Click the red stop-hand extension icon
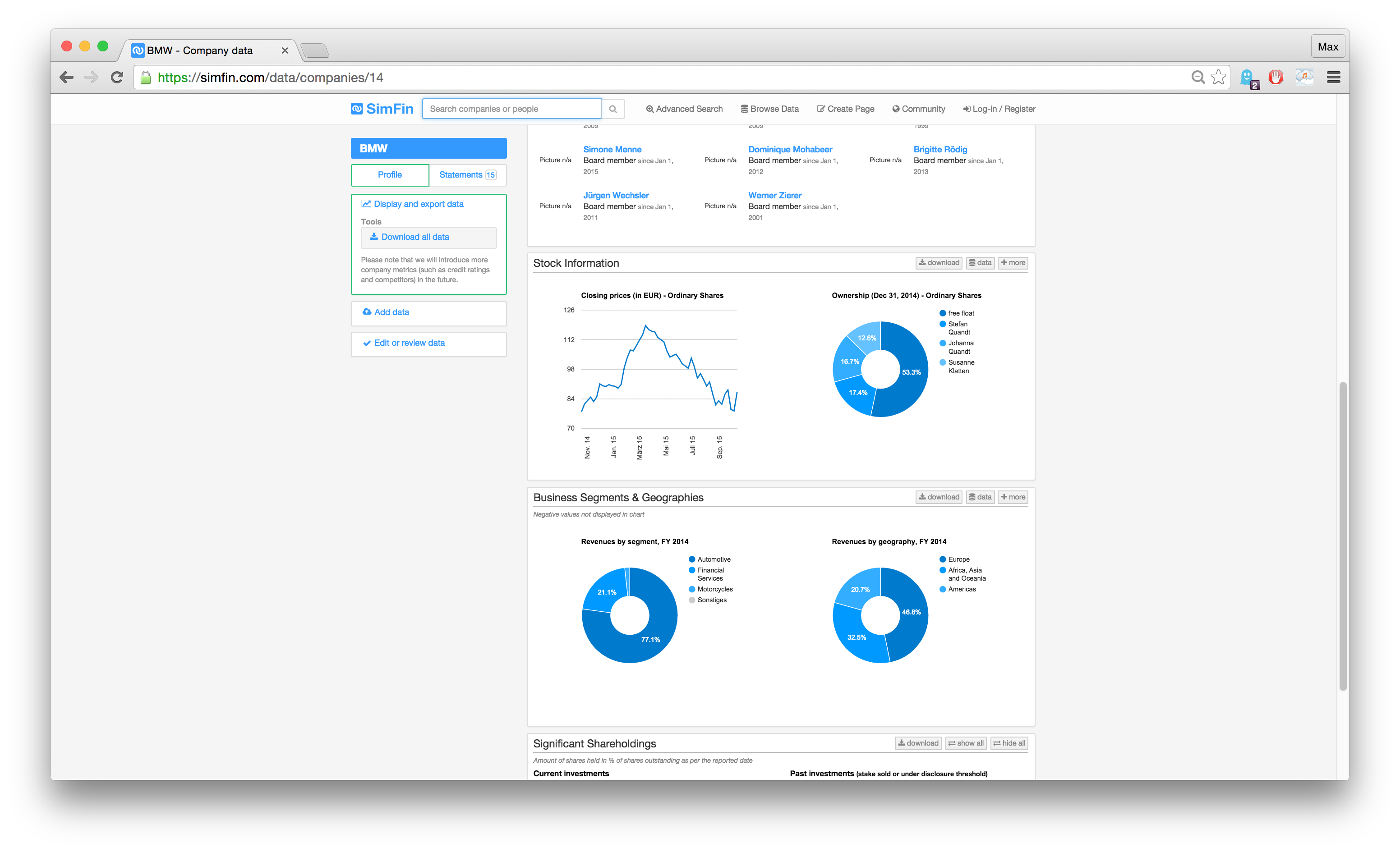The image size is (1400, 852). point(1276,77)
